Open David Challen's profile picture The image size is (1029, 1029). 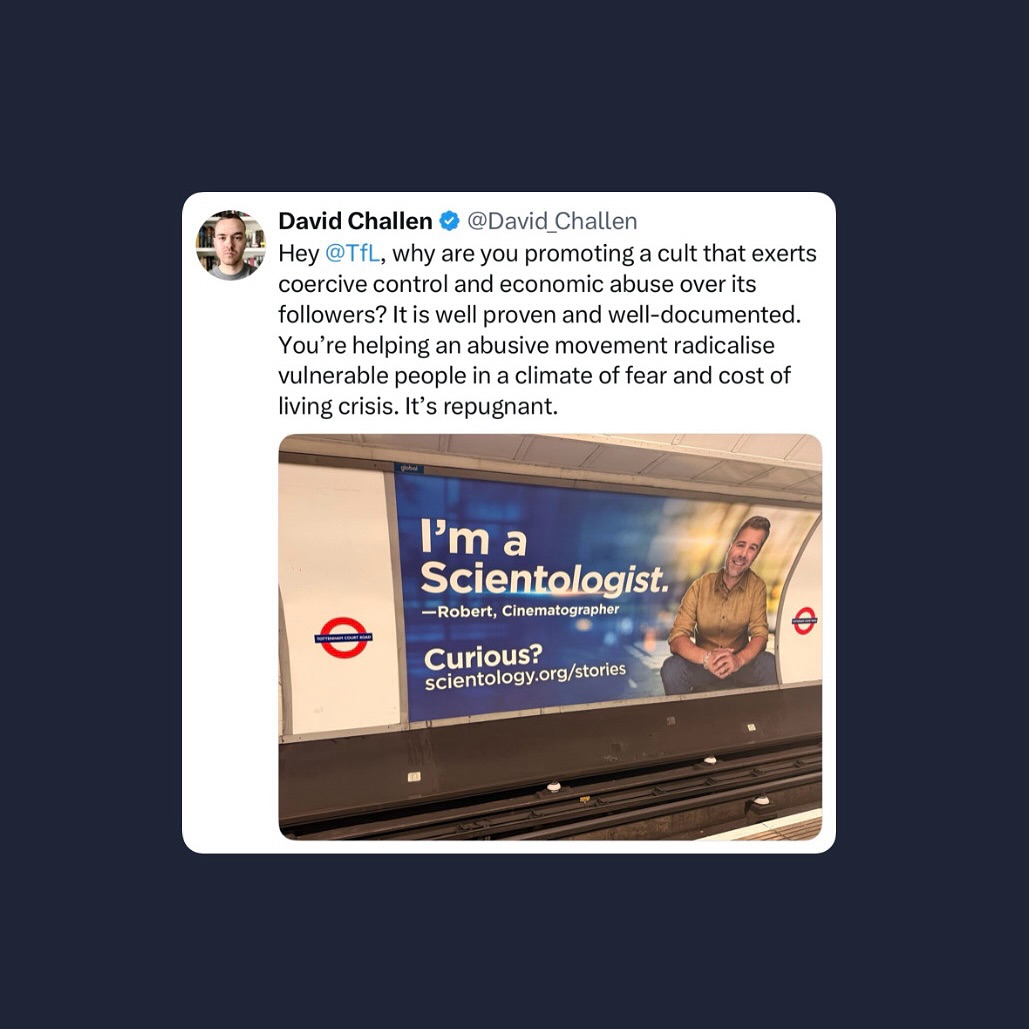click(x=231, y=245)
